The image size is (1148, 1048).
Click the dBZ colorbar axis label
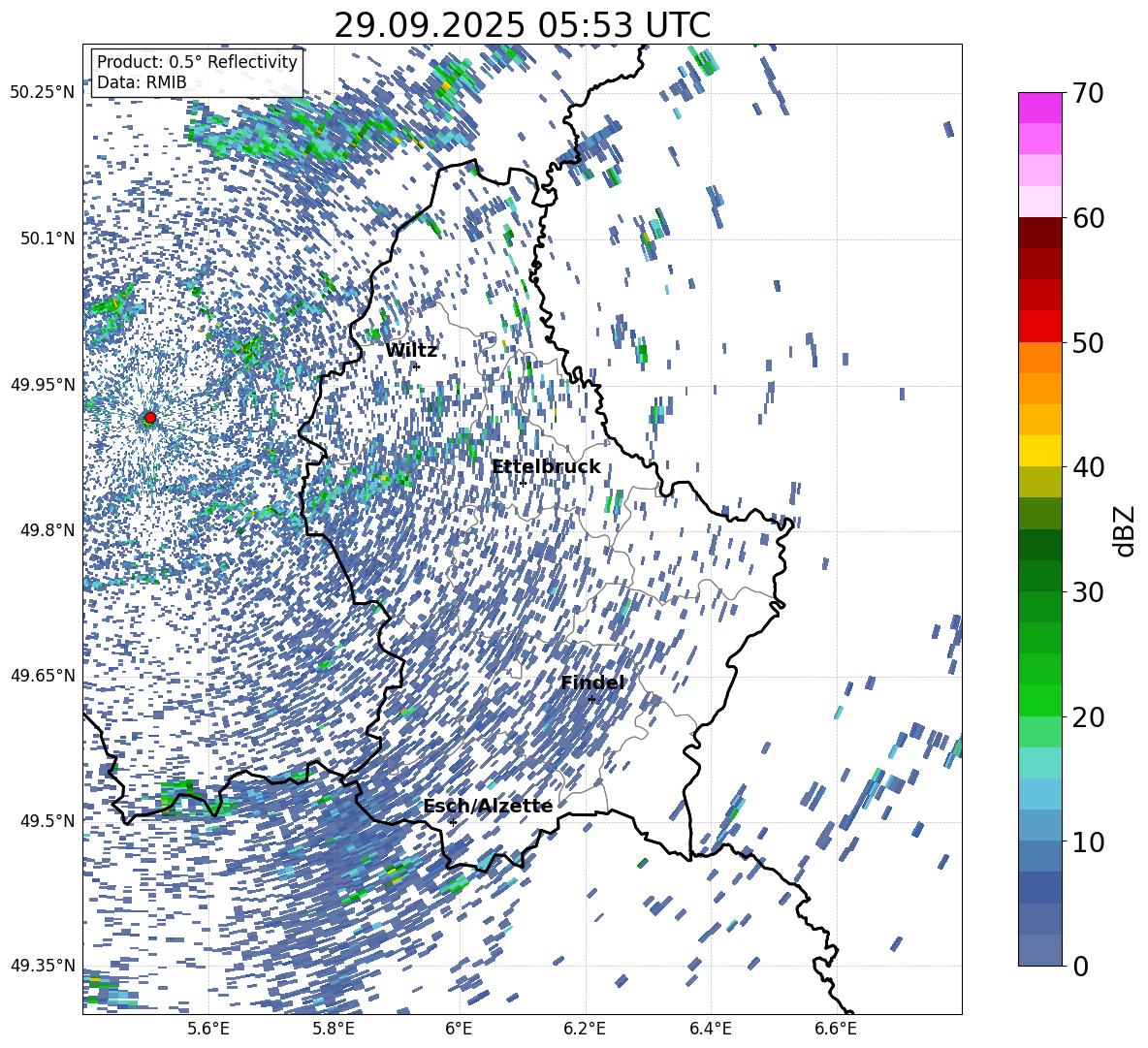click(1125, 529)
